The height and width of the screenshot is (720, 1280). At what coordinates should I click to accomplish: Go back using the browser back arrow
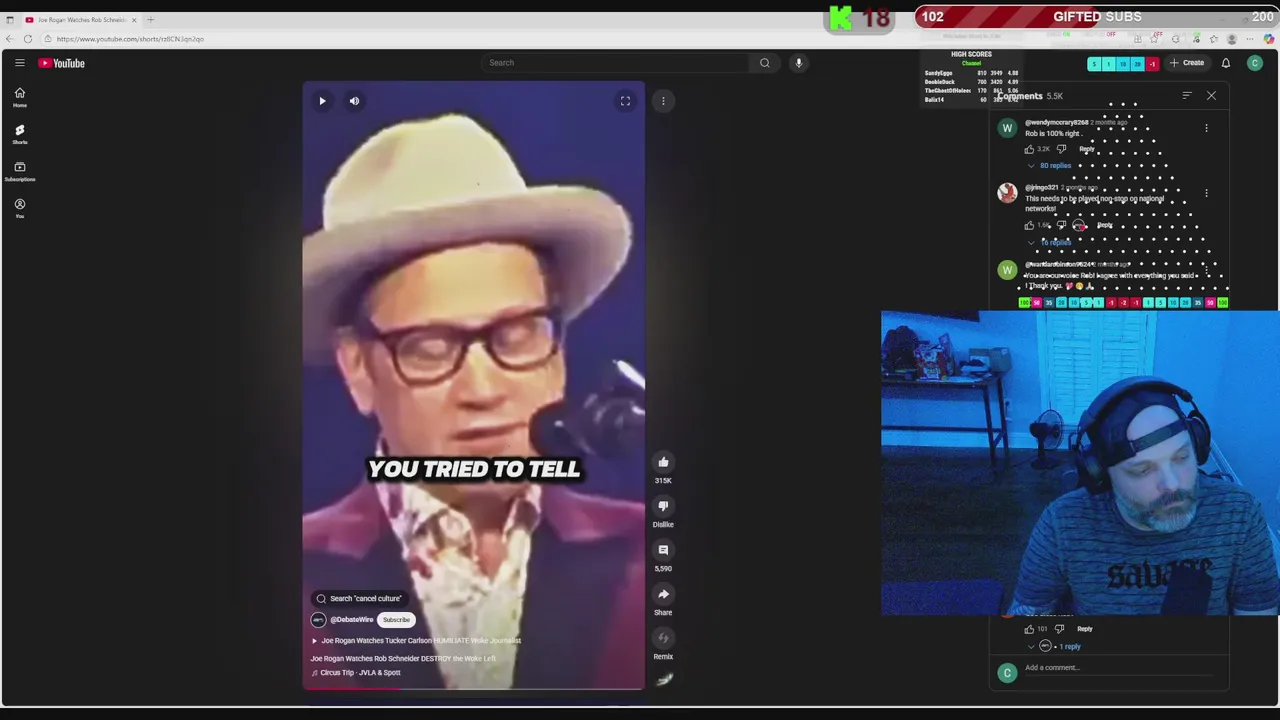pyautogui.click(x=10, y=39)
